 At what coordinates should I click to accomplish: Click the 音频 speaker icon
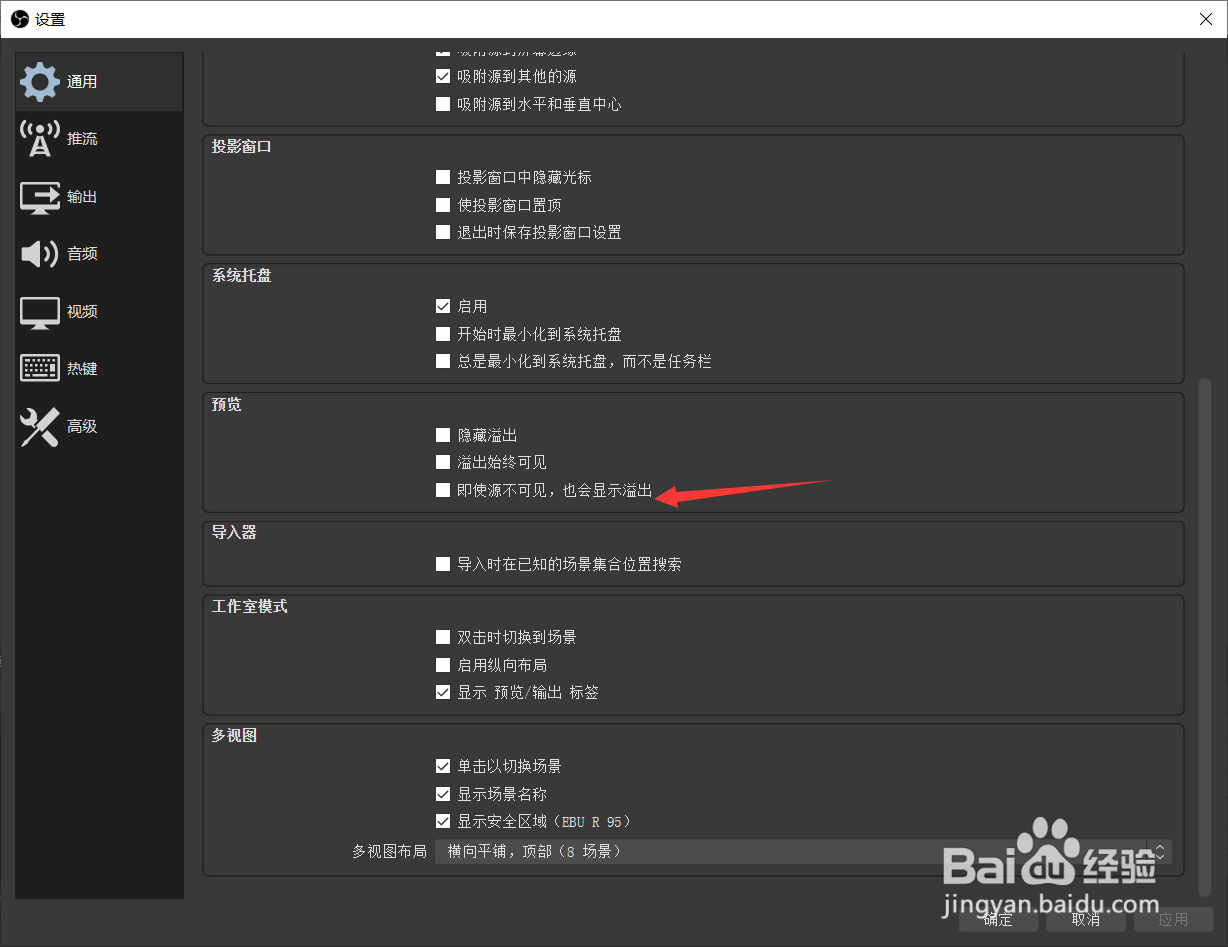pos(40,254)
